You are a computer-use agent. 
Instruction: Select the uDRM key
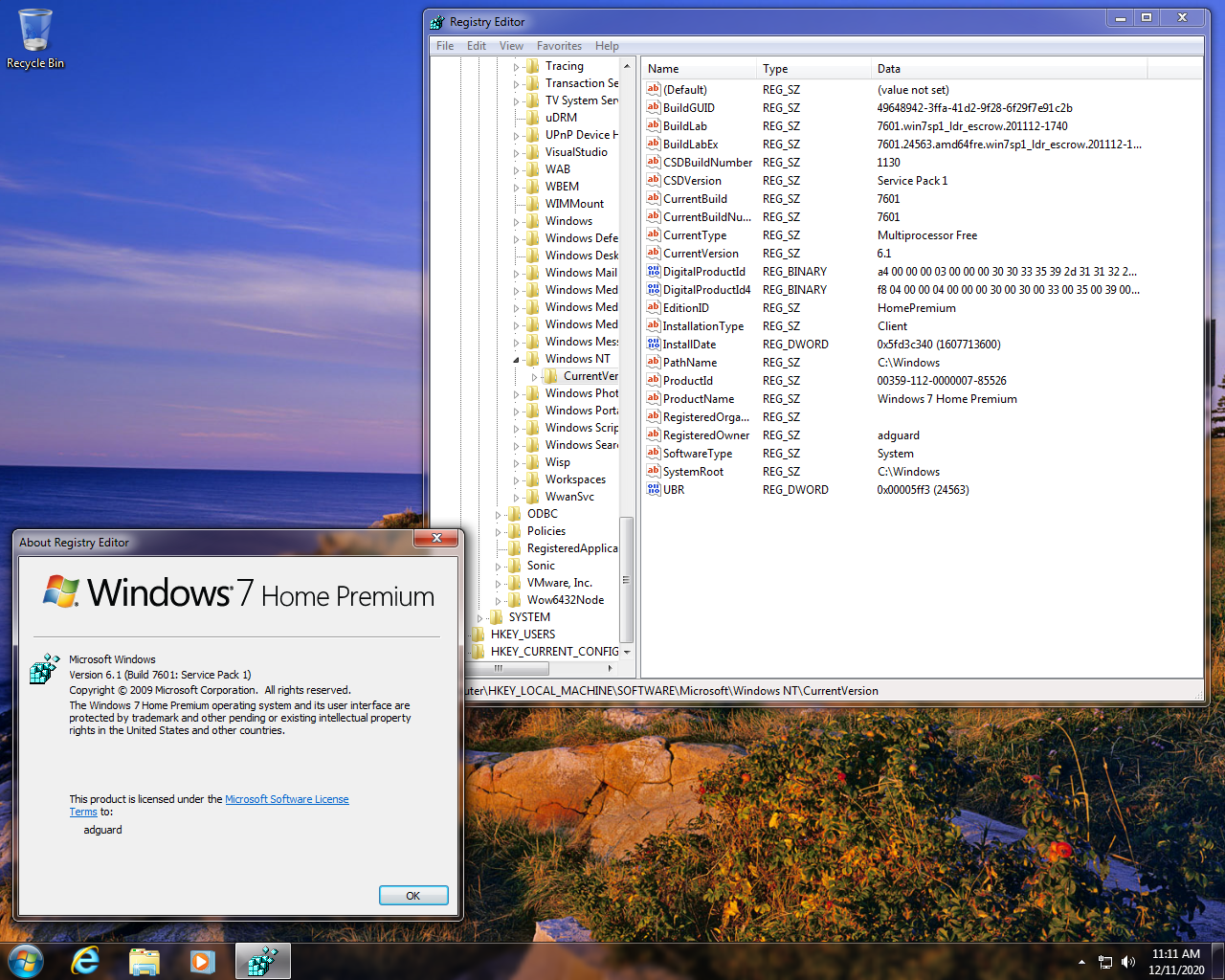tap(561, 118)
